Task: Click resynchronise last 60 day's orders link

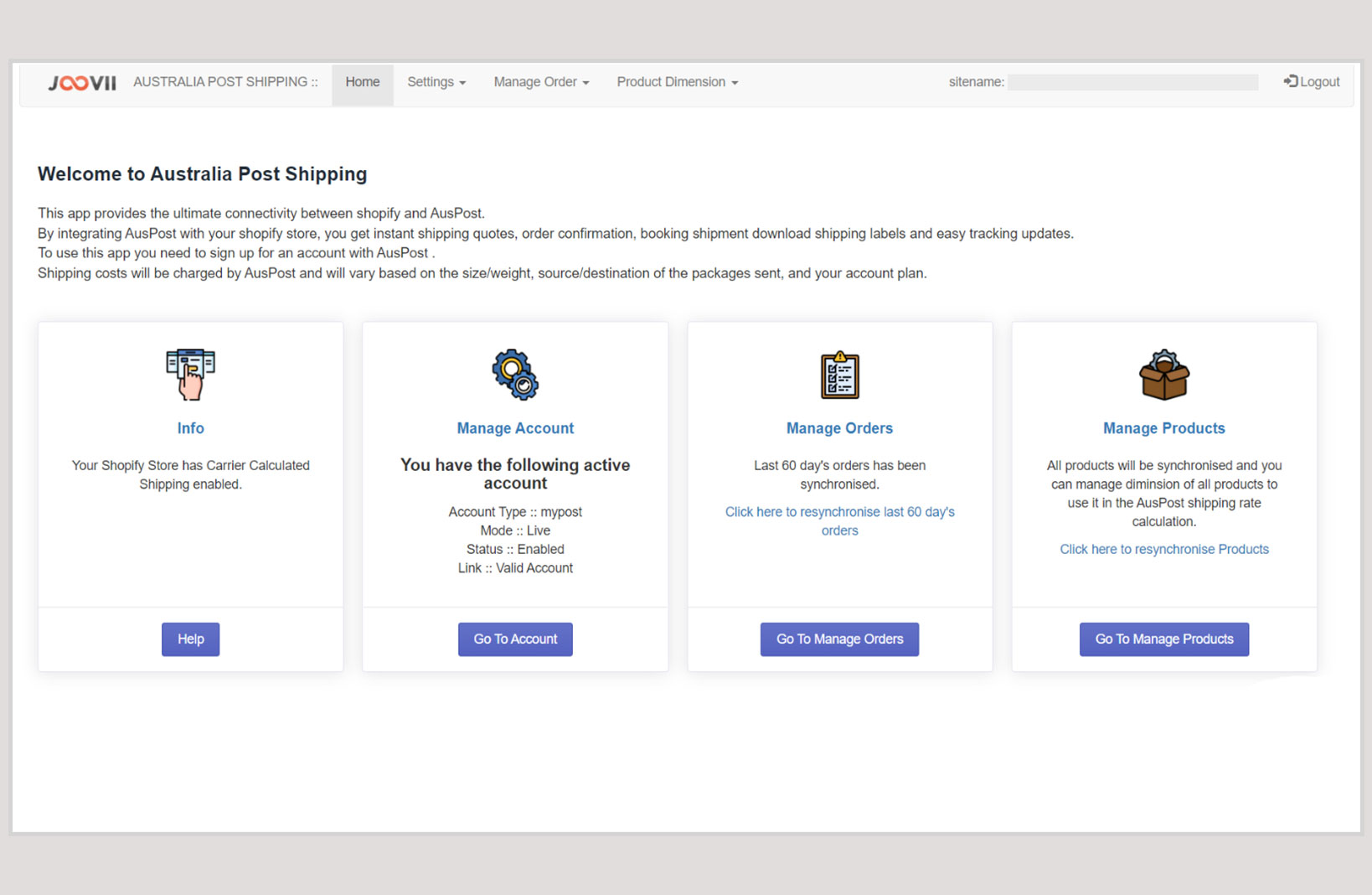Action: [839, 520]
